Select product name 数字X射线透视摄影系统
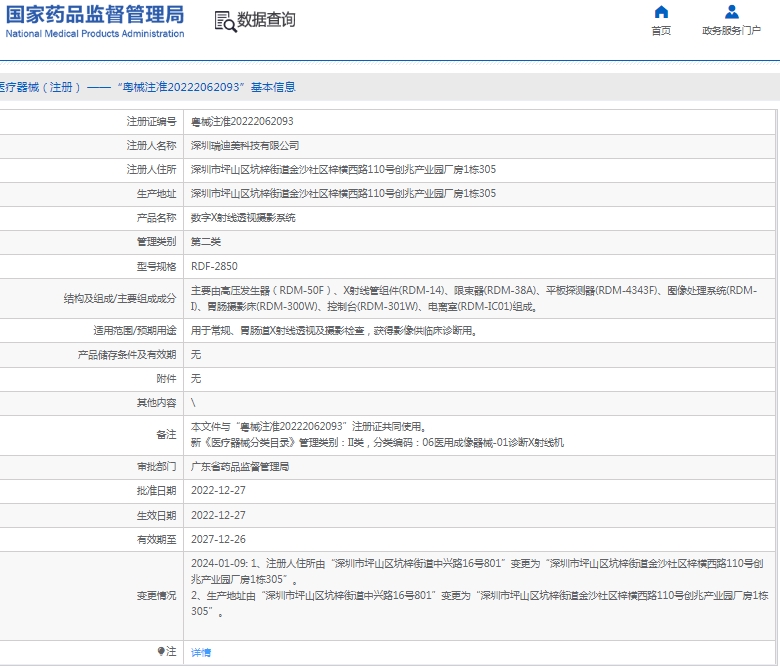 tap(243, 218)
